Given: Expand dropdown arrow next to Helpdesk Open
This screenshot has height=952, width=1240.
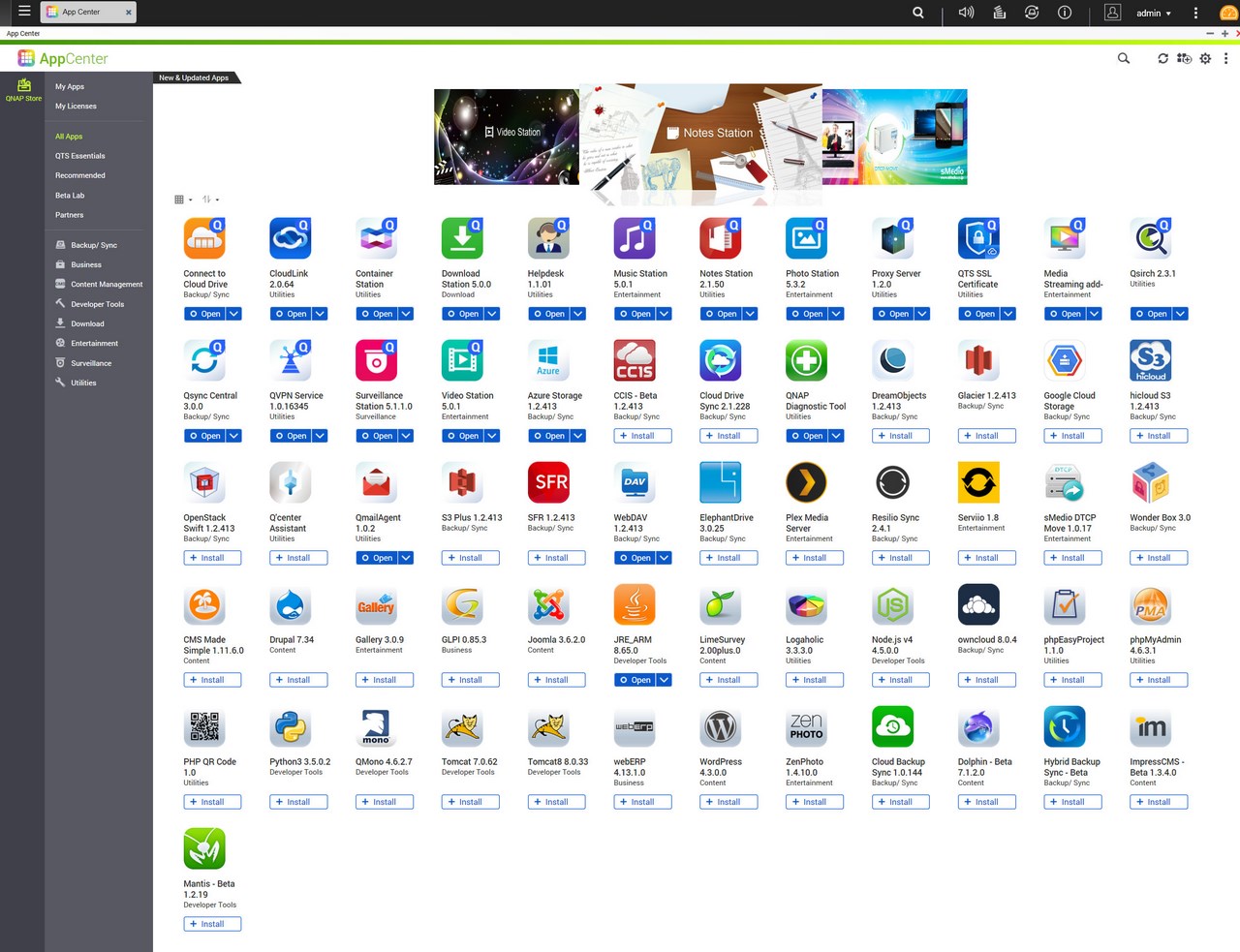Looking at the screenshot, I should click(578, 314).
